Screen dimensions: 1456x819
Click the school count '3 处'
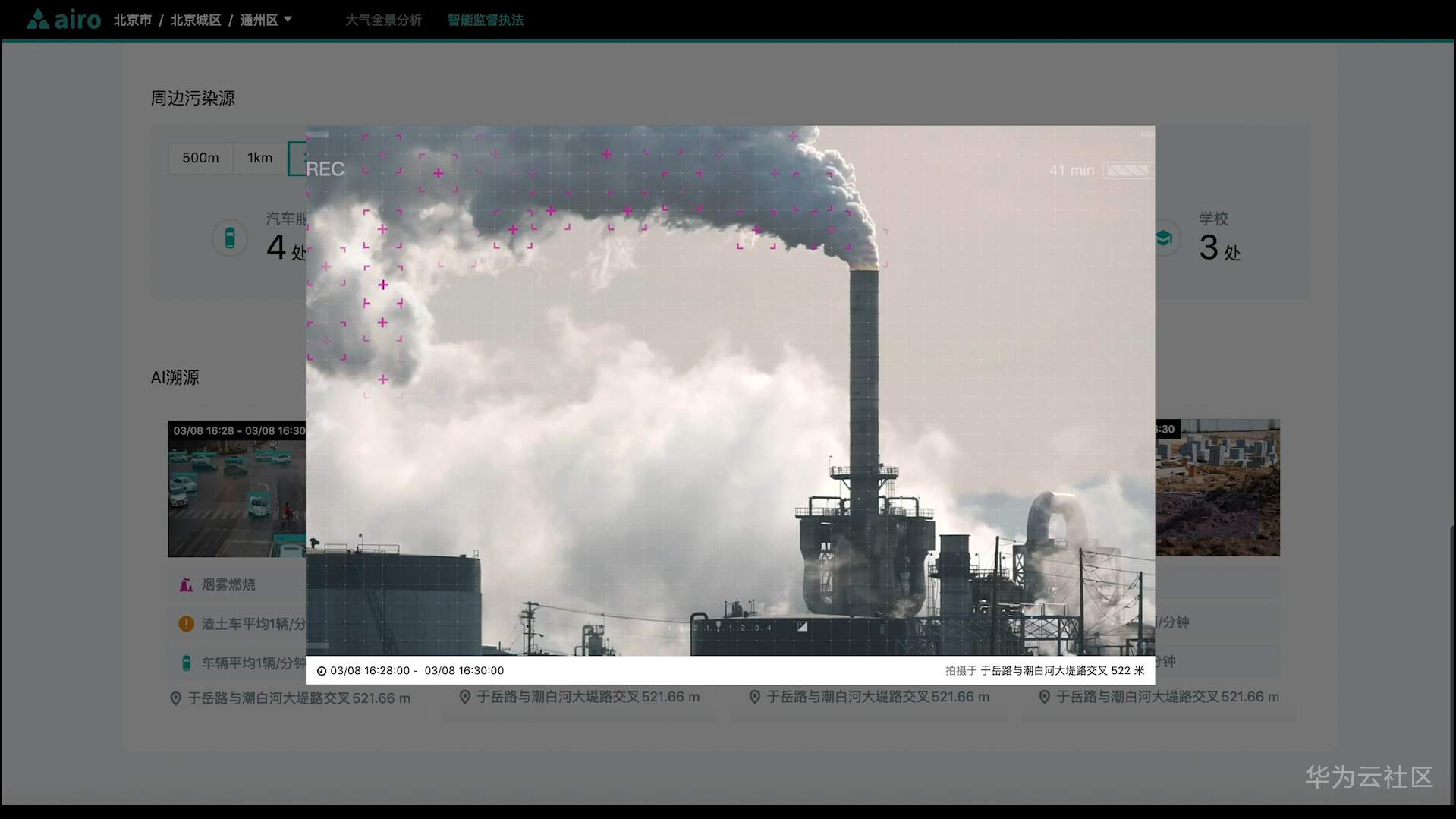pos(1219,248)
